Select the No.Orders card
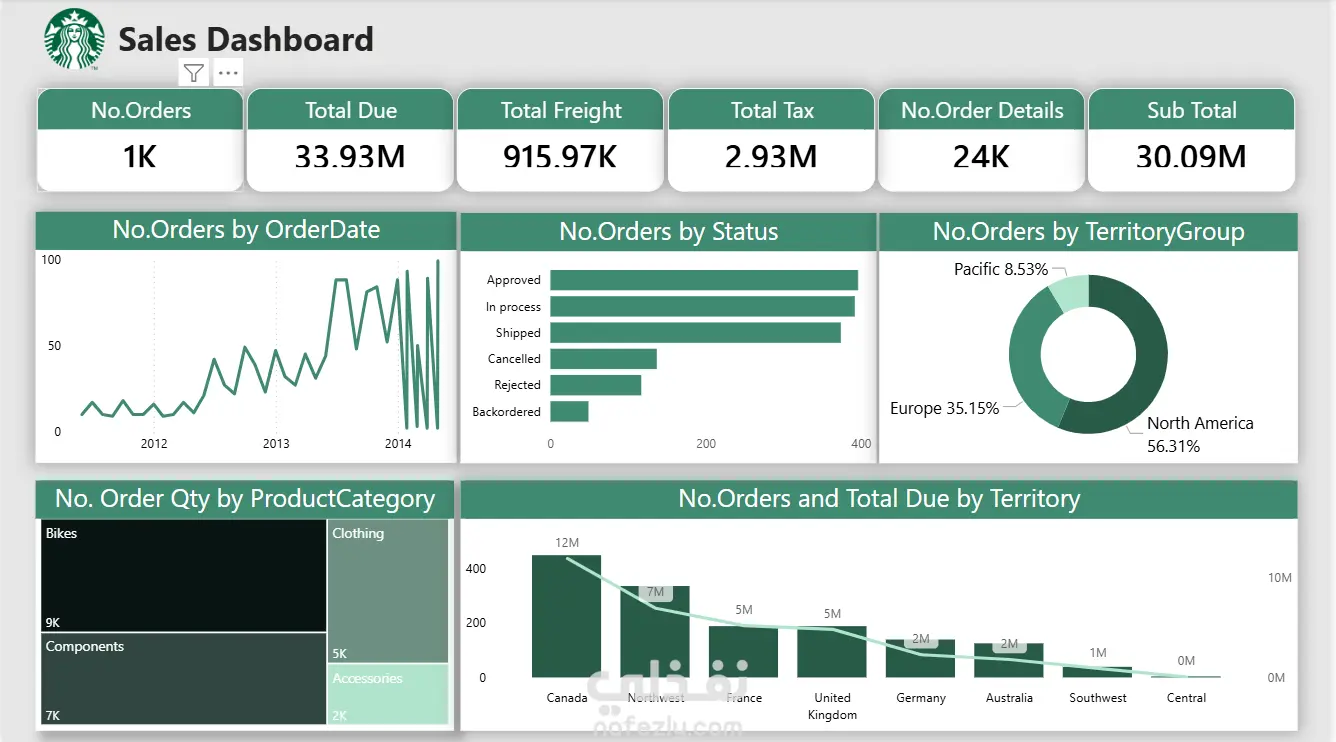Viewport: 1336px width, 742px height. (x=140, y=140)
